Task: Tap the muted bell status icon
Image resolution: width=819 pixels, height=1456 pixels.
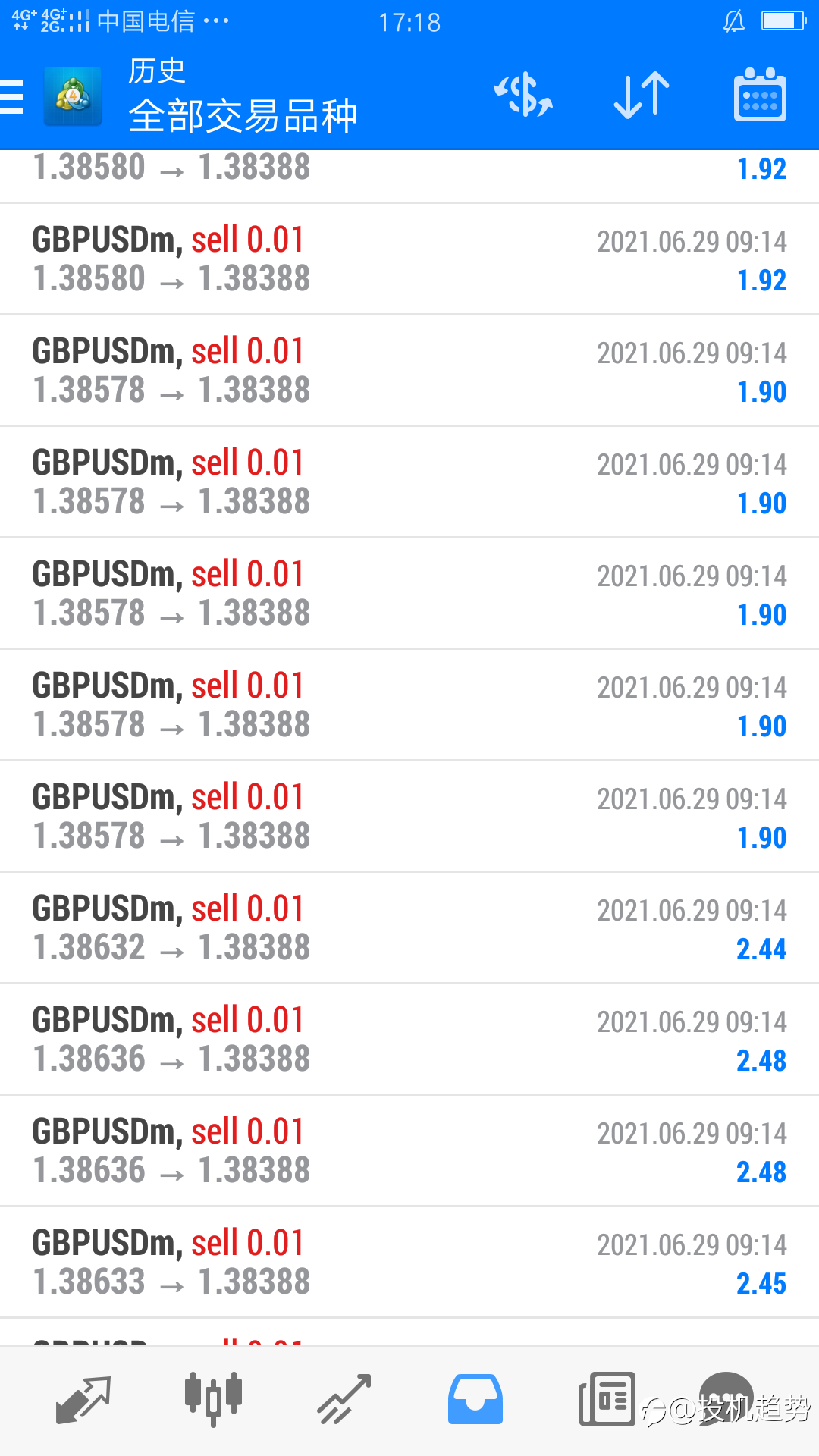Action: pyautogui.click(x=734, y=21)
